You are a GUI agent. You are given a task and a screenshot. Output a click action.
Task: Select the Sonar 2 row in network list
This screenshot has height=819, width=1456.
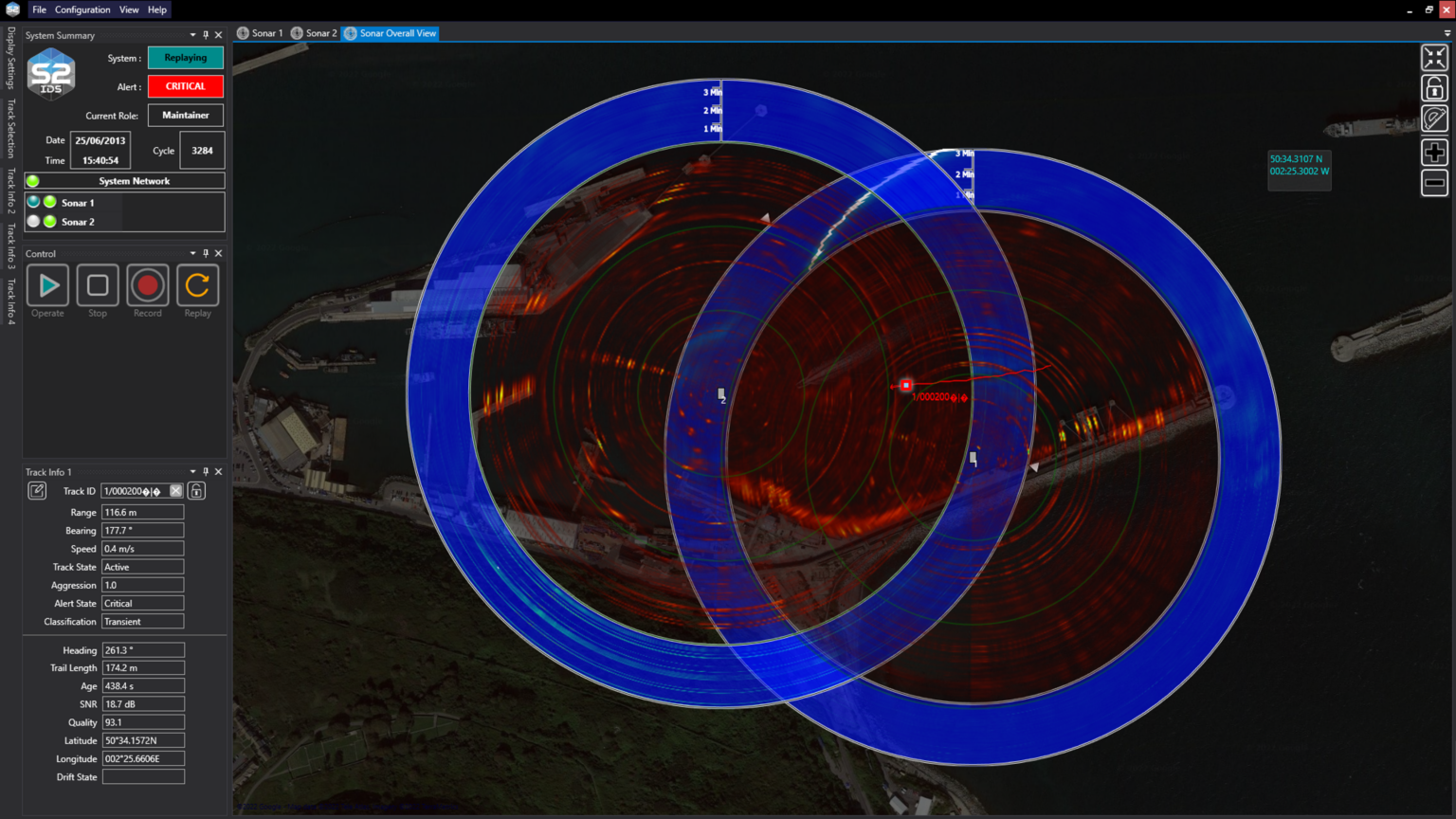124,222
